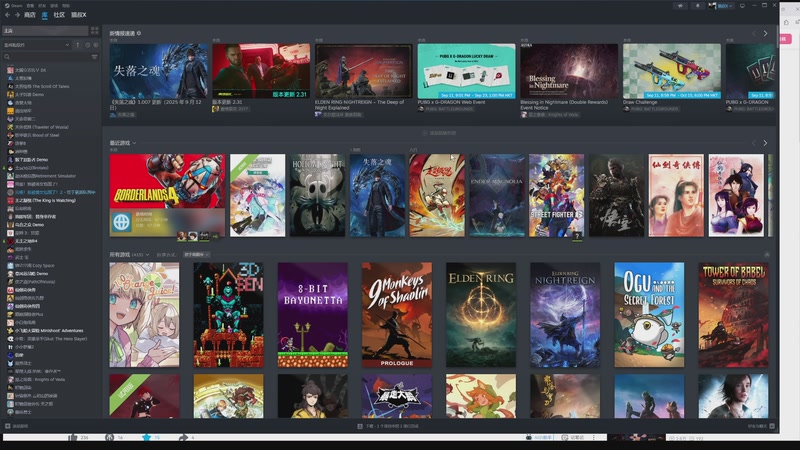The width and height of the screenshot is (800, 450).
Task: Open the 商店 (Store) tab
Action: tap(30, 15)
